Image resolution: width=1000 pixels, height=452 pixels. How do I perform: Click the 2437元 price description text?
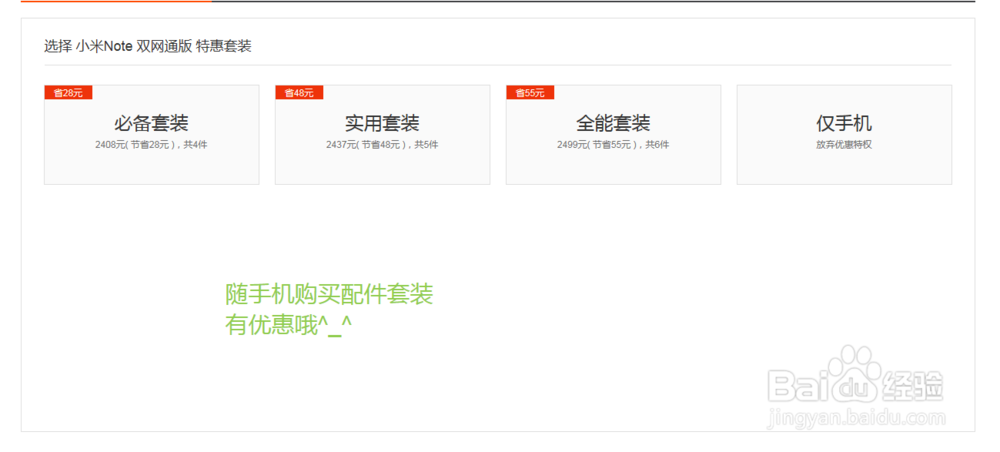pos(382,145)
